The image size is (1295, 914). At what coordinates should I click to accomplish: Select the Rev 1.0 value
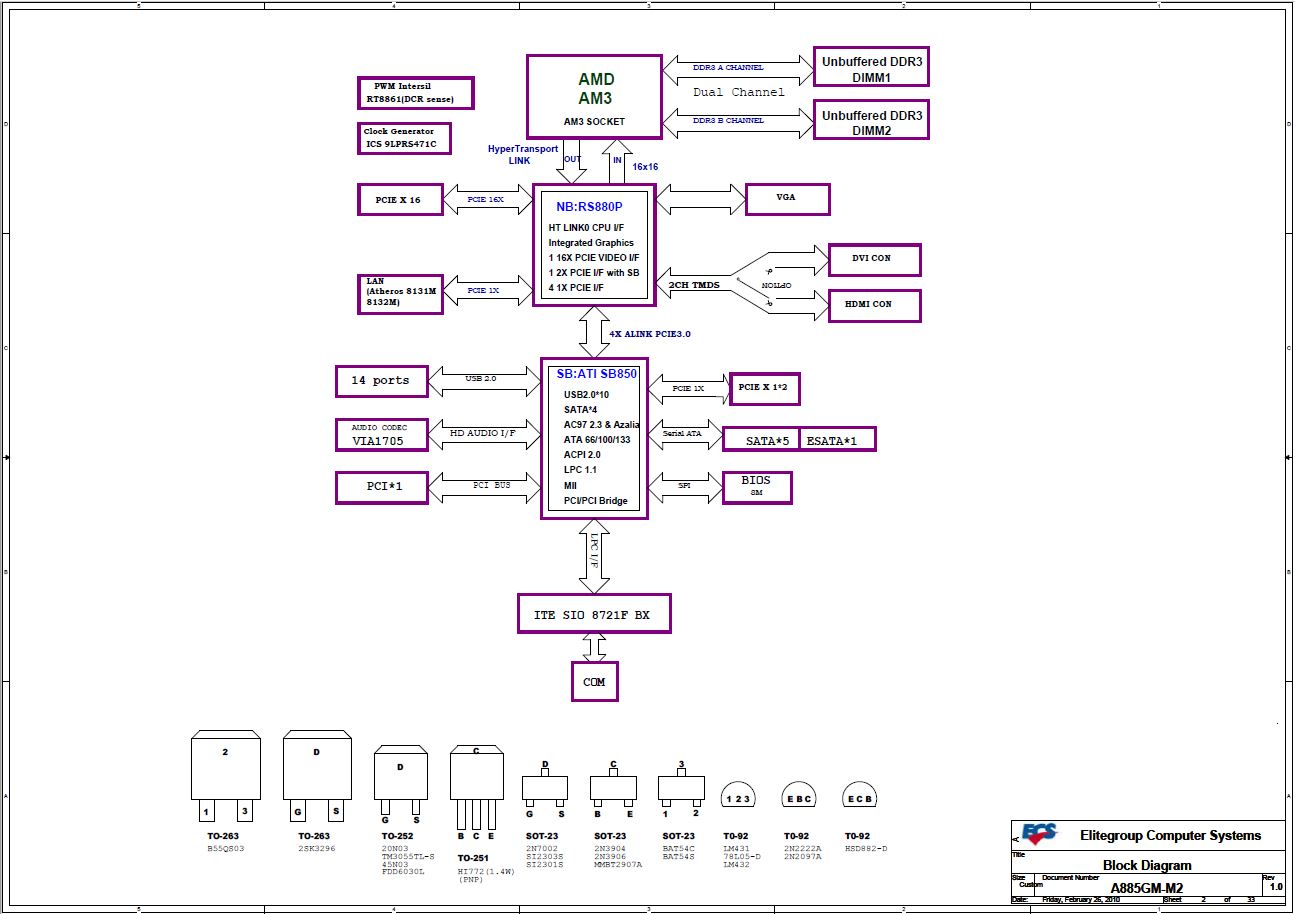(1276, 886)
